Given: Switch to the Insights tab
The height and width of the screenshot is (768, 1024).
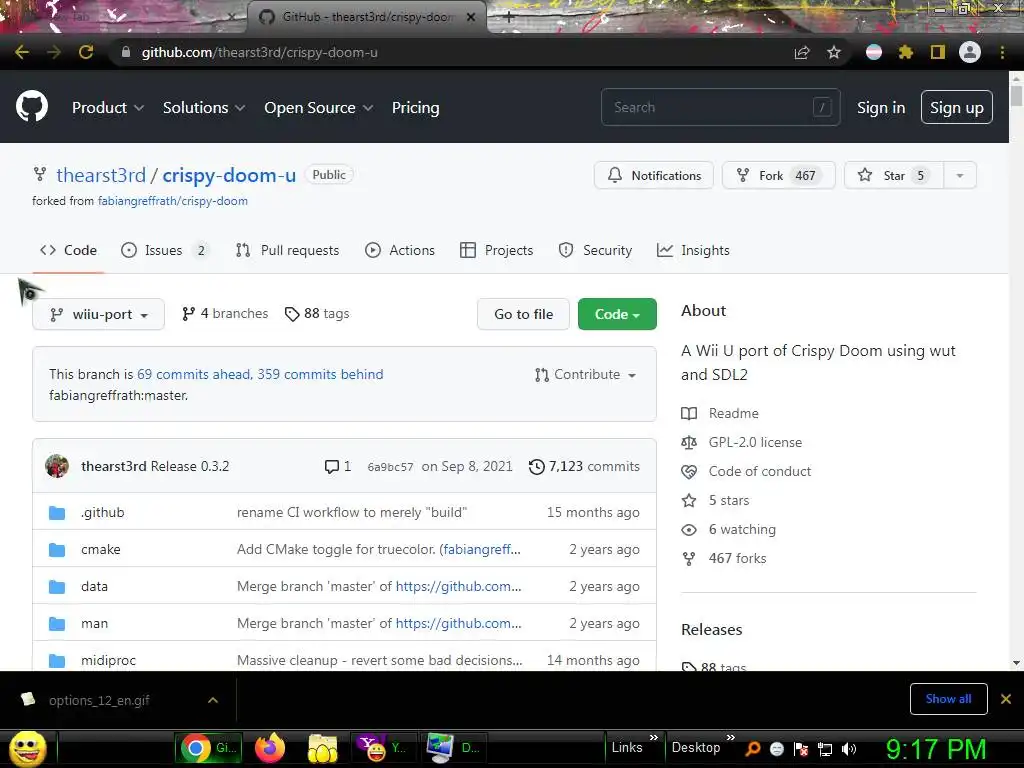Looking at the screenshot, I should click(x=693, y=250).
